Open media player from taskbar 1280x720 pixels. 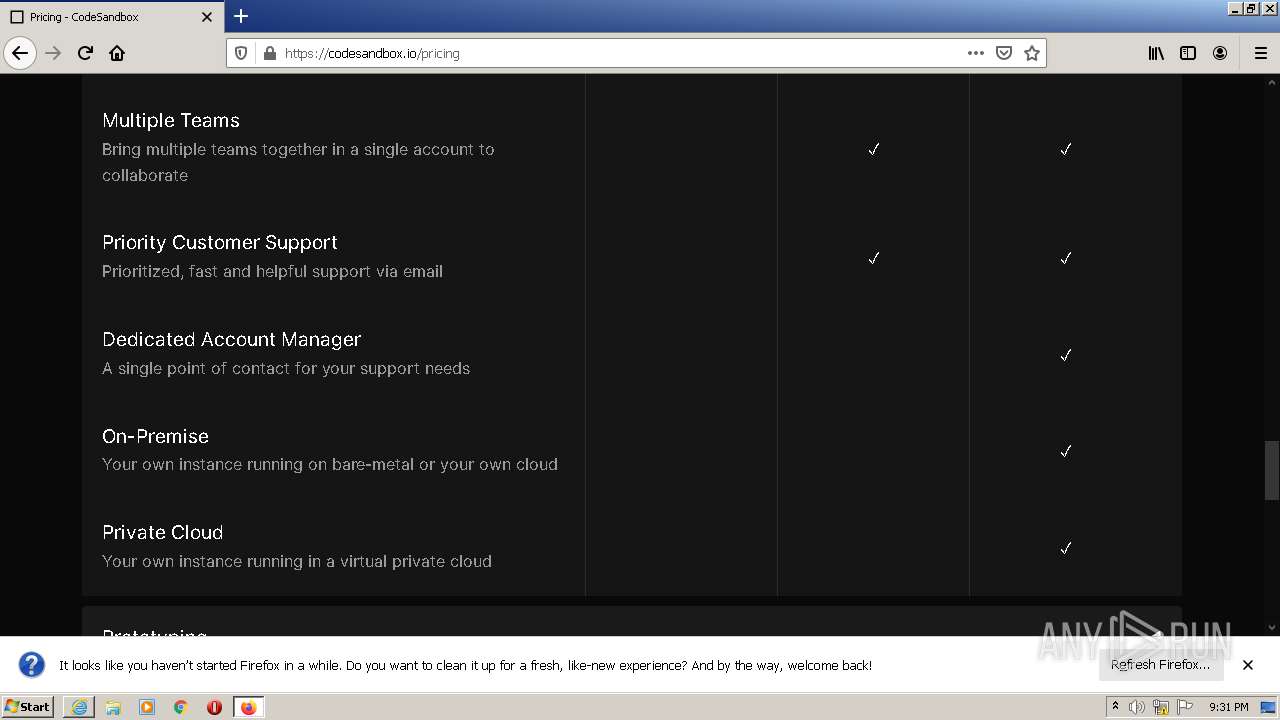tap(147, 707)
